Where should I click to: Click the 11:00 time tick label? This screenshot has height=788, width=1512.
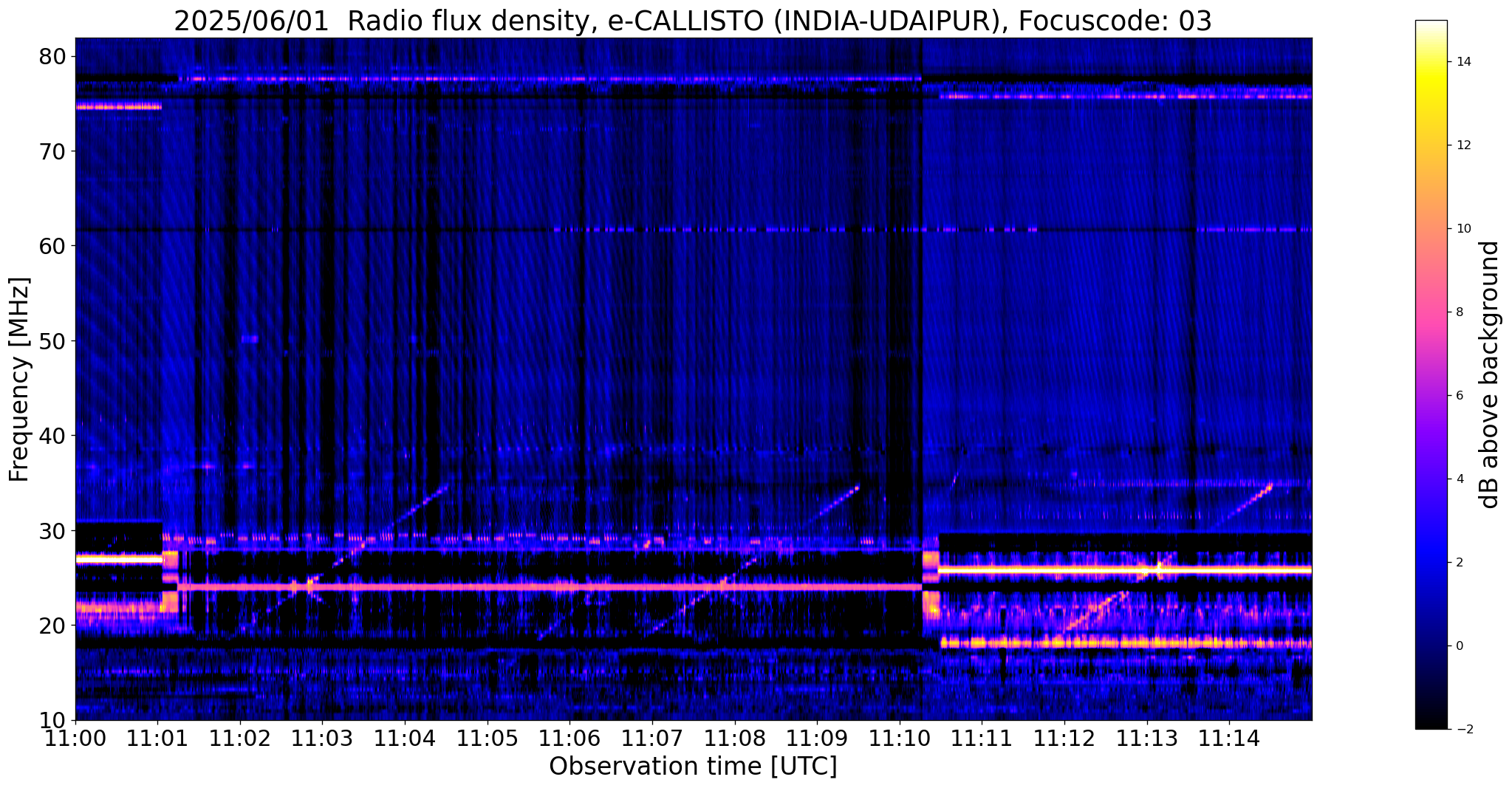point(75,739)
